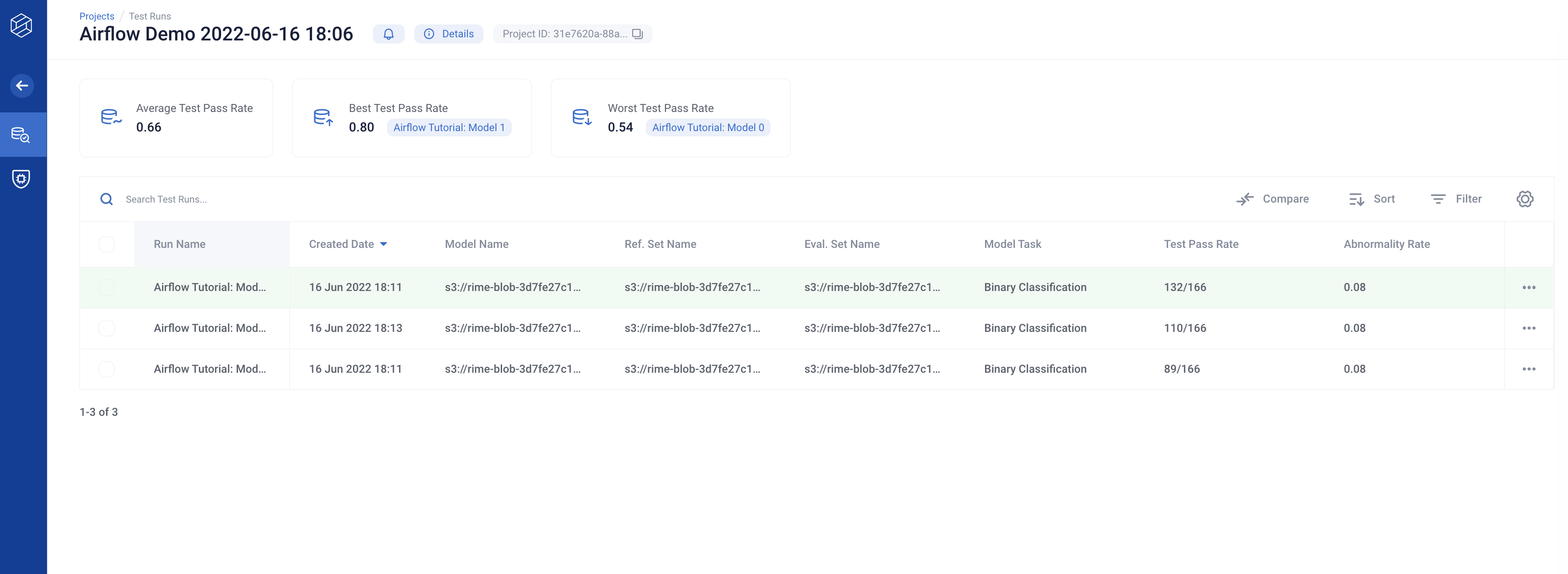Open the shield firewall sidebar icon
Image resolution: width=1568 pixels, height=574 pixels.
[21, 179]
